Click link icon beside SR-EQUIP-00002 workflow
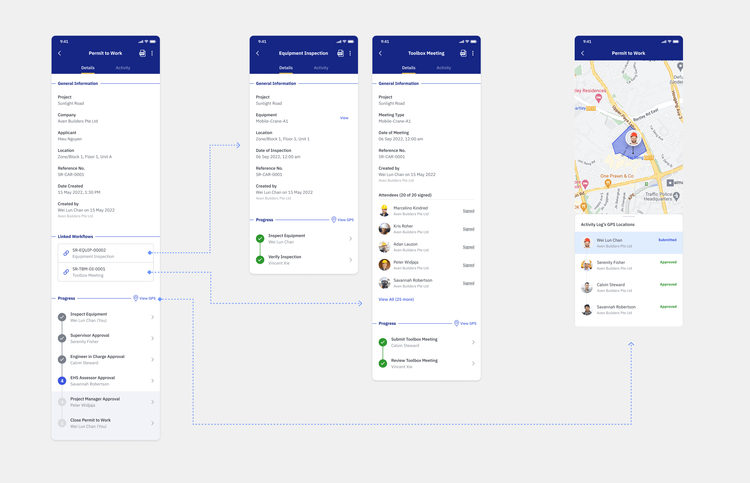The image size is (750, 483). click(66, 253)
